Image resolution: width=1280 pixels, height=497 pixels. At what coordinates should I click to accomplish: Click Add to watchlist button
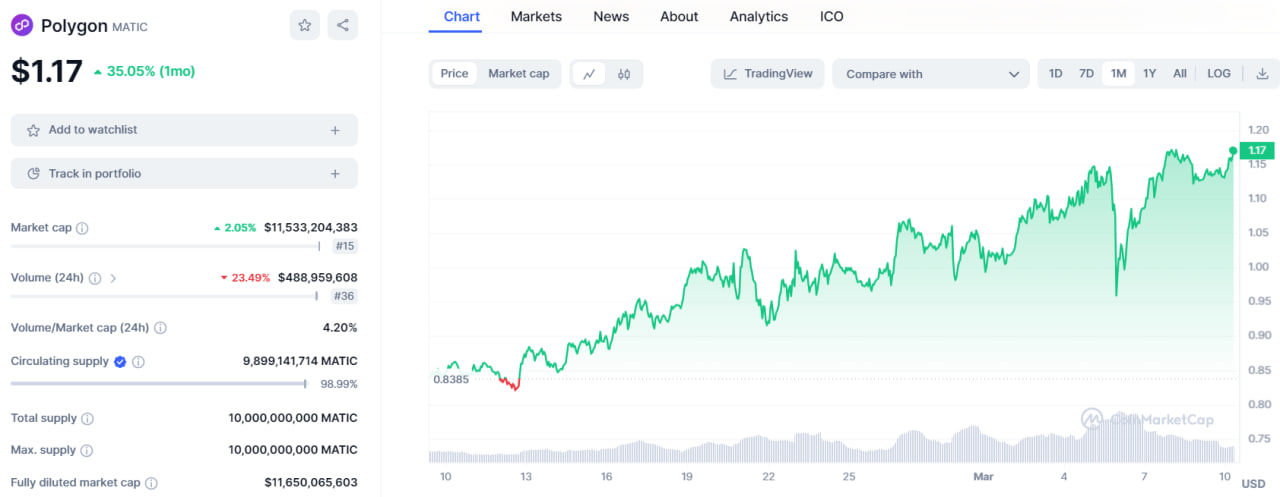184,130
